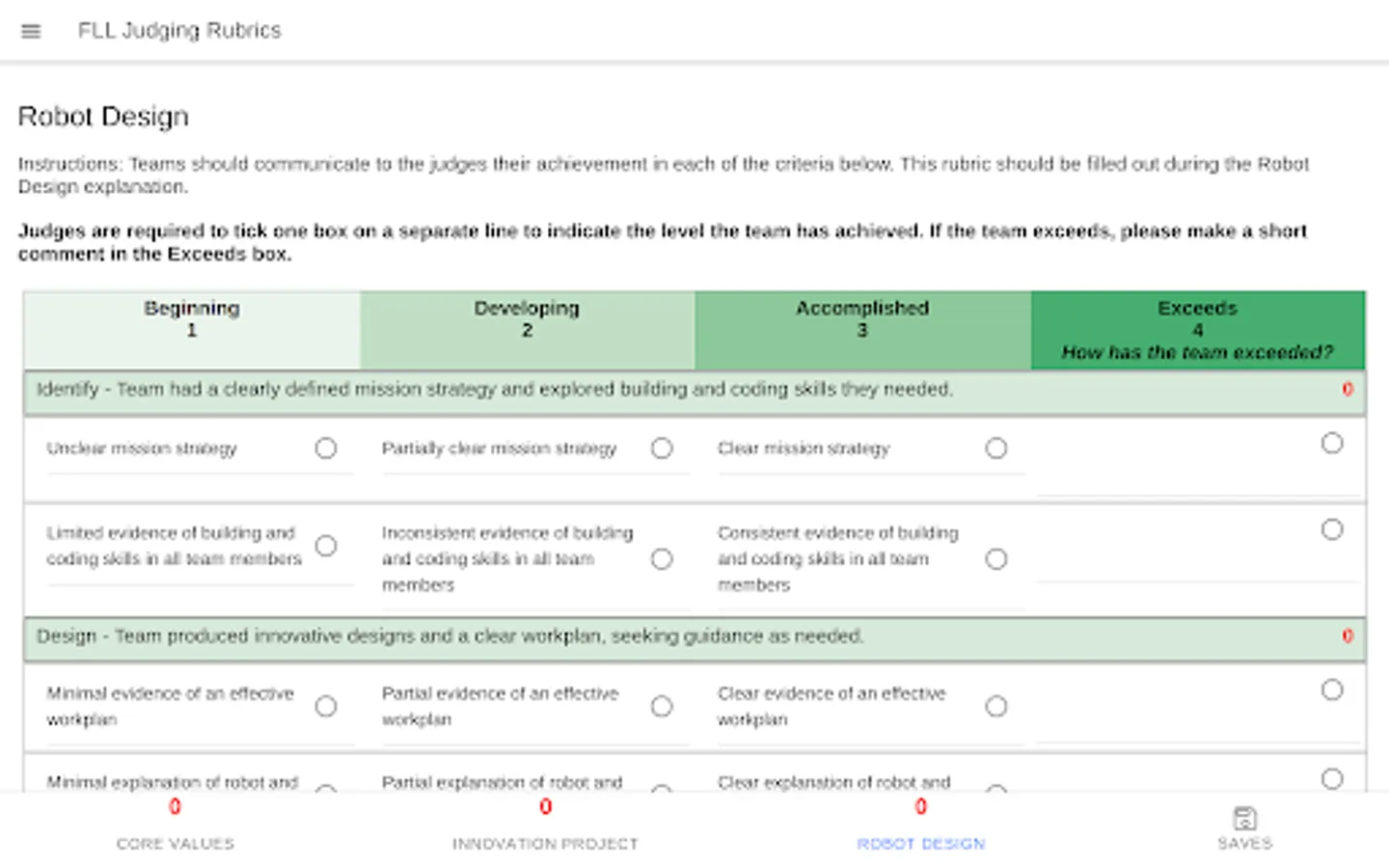
Task: Mark Exceeds radio for effective workplan row
Action: (x=1332, y=691)
